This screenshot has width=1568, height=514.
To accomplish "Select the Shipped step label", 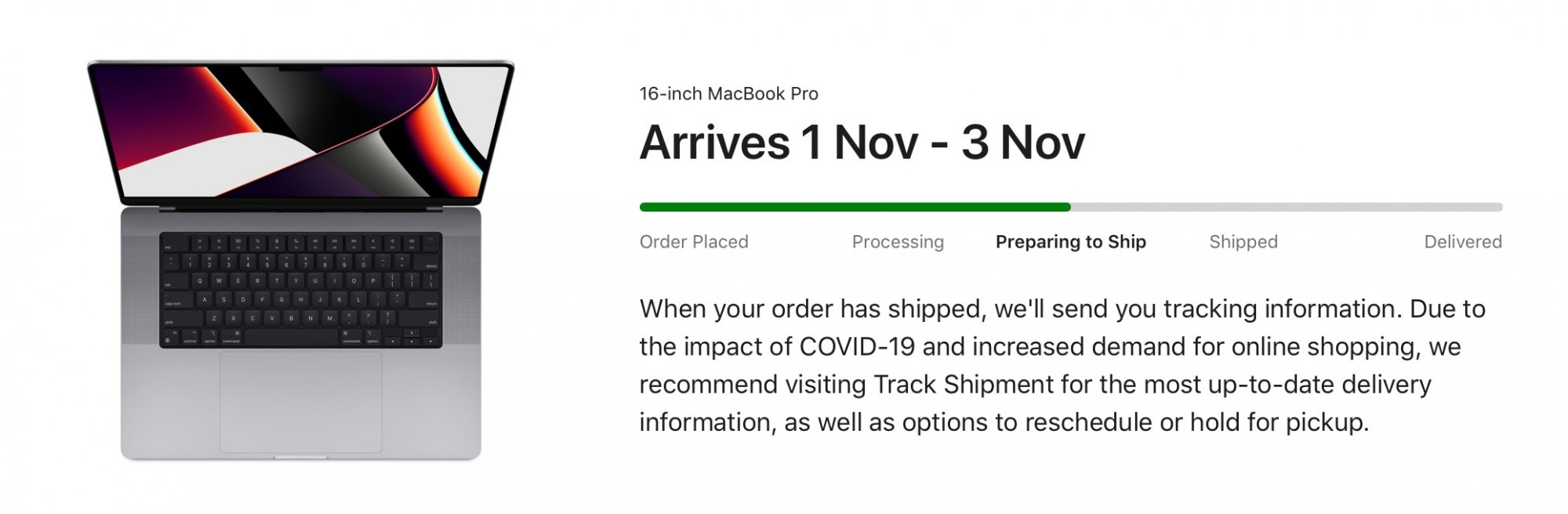I will click(x=1243, y=242).
